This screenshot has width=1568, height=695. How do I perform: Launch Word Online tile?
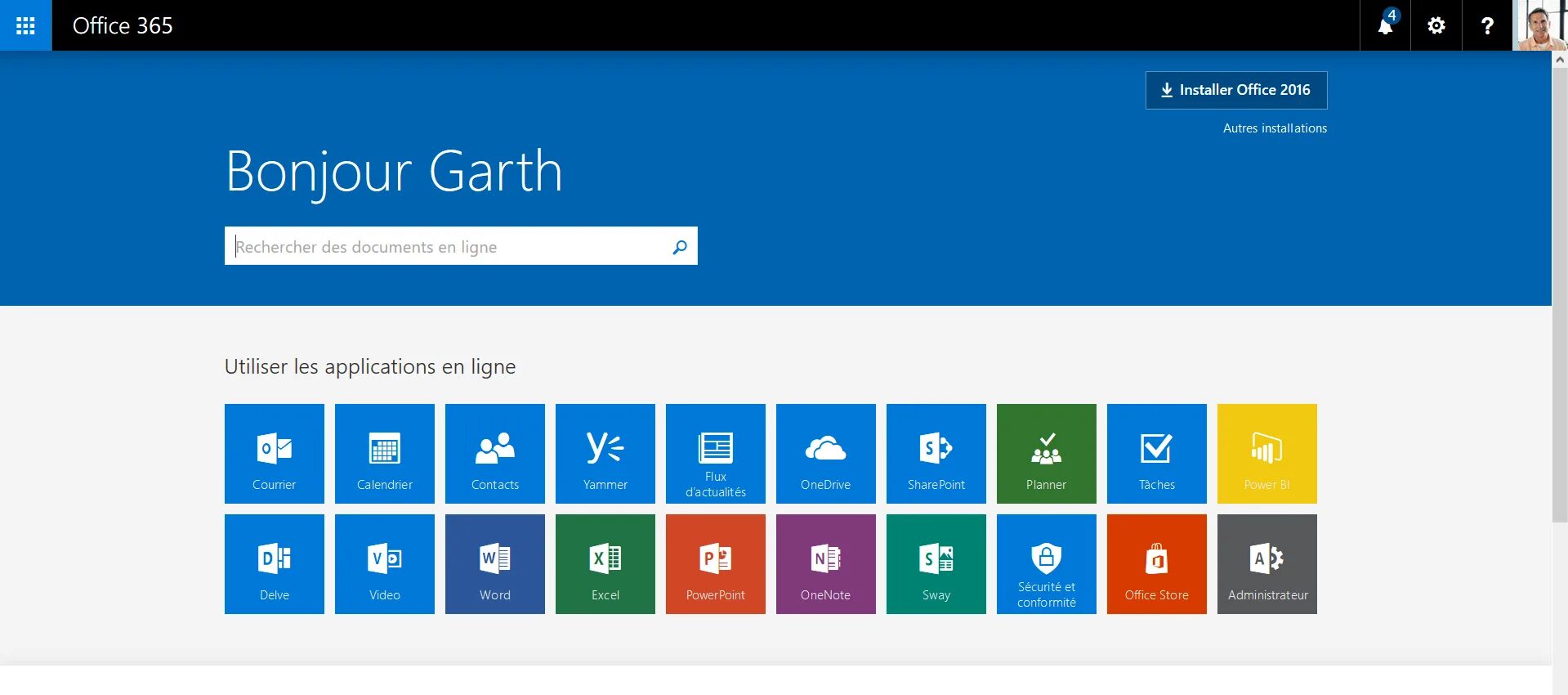click(x=495, y=564)
